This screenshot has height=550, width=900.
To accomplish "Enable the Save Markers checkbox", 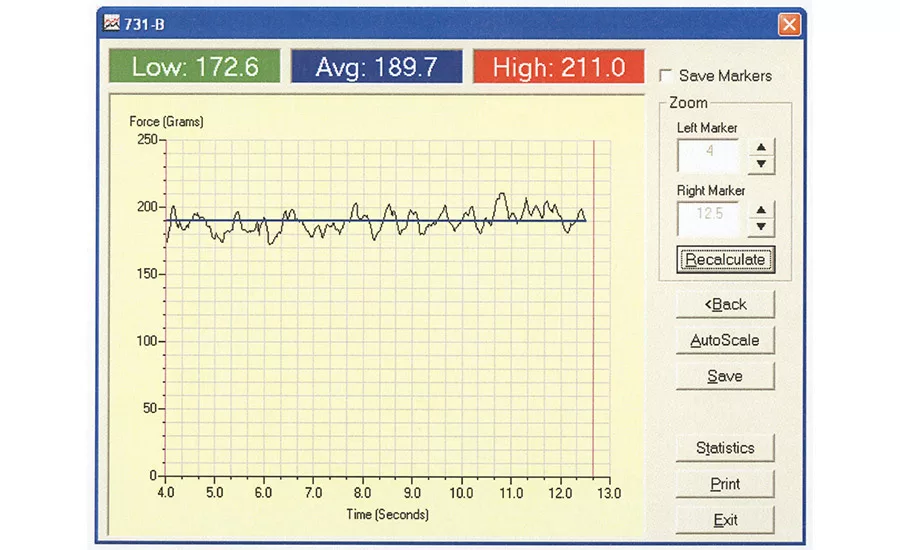I will [x=666, y=76].
